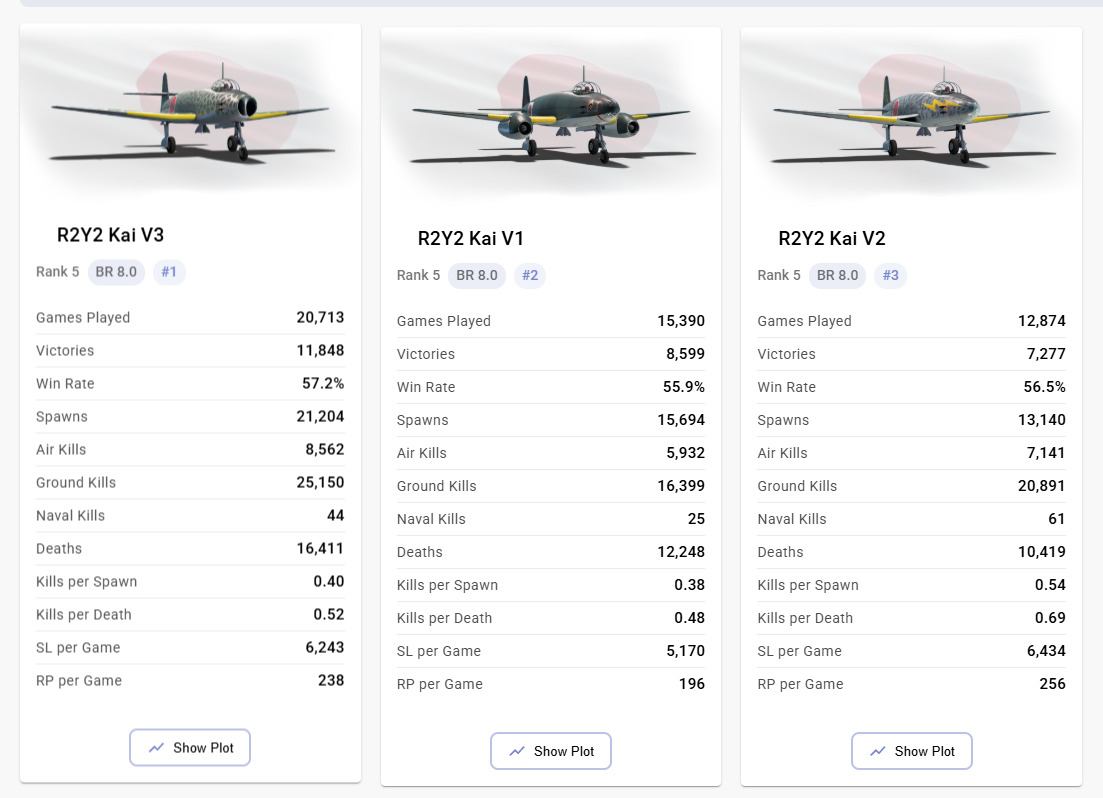1103x798 pixels.
Task: Click the R2Y2 Kai V1 title
Action: 471,239
